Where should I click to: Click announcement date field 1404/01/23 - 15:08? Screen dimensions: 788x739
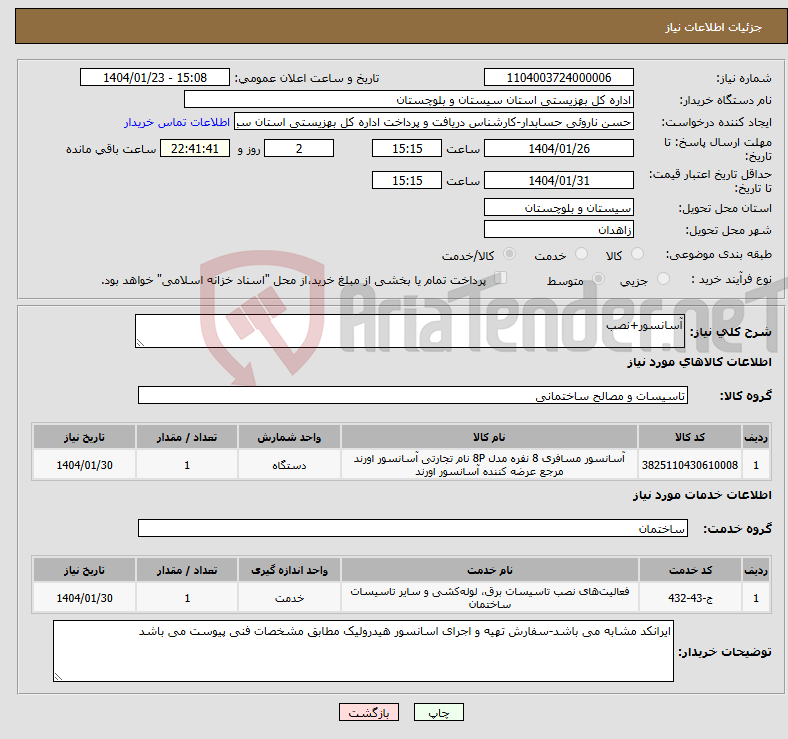click(x=155, y=77)
